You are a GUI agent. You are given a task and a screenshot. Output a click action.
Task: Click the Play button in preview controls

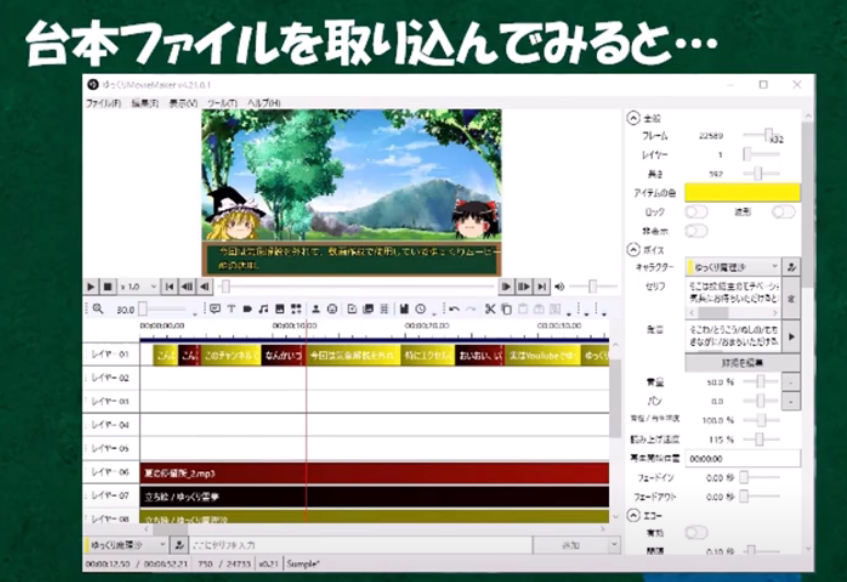tap(91, 287)
